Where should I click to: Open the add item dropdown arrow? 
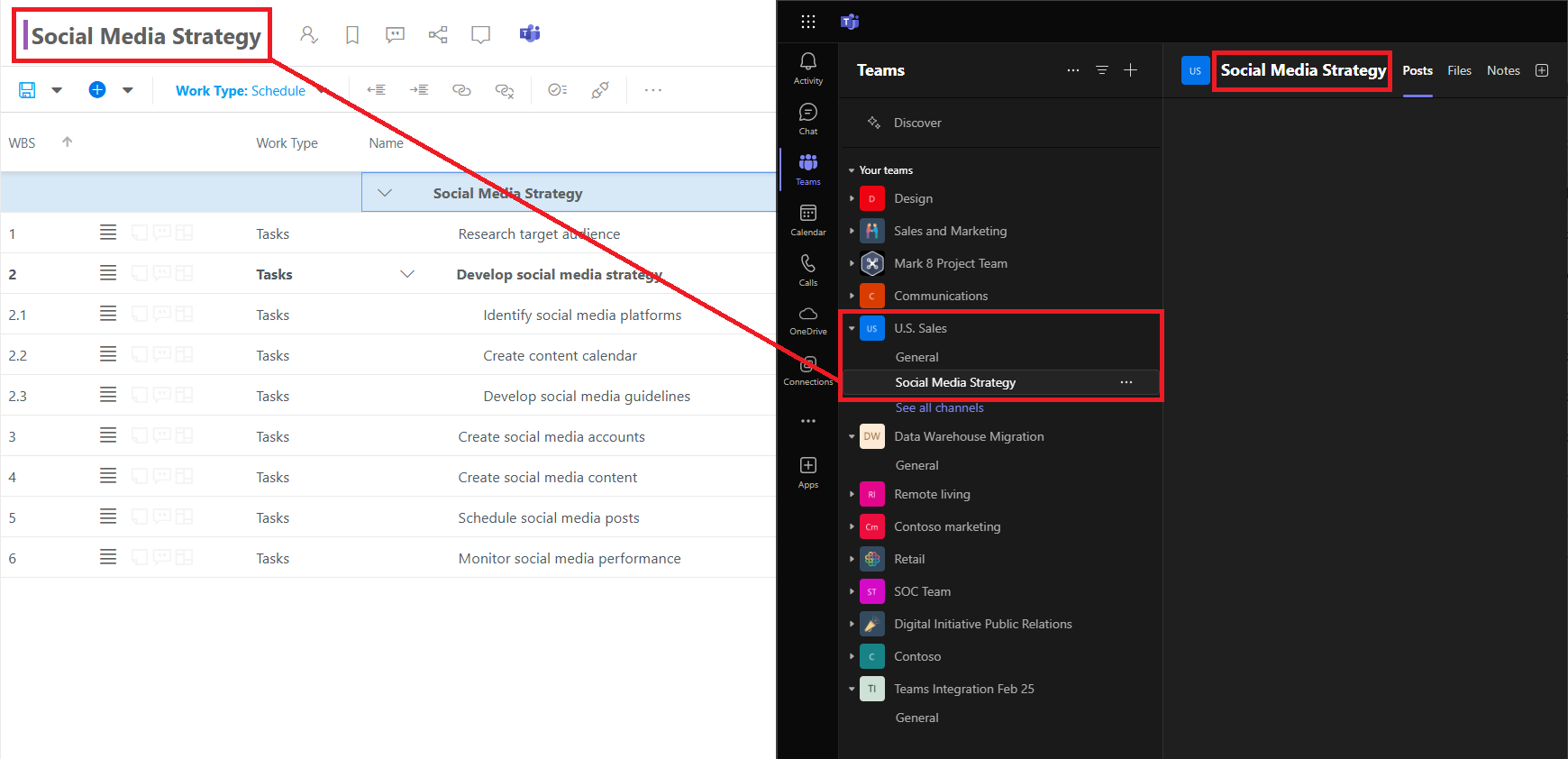point(128,90)
